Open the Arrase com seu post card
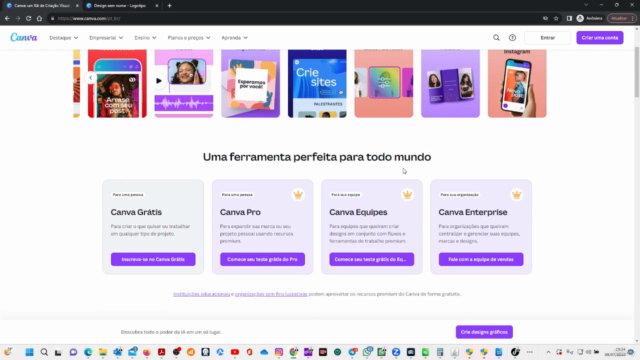The height and width of the screenshot is (360, 640). (x=117, y=83)
